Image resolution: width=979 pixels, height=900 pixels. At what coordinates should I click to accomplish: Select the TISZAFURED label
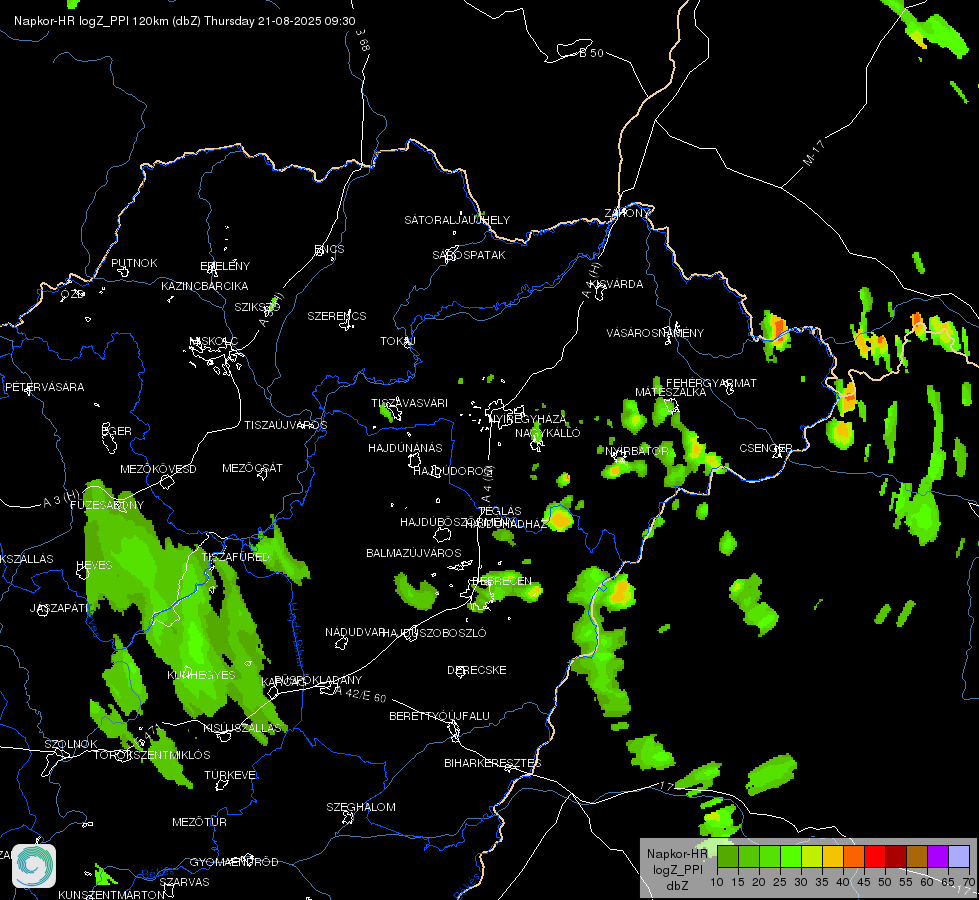[x=235, y=556]
